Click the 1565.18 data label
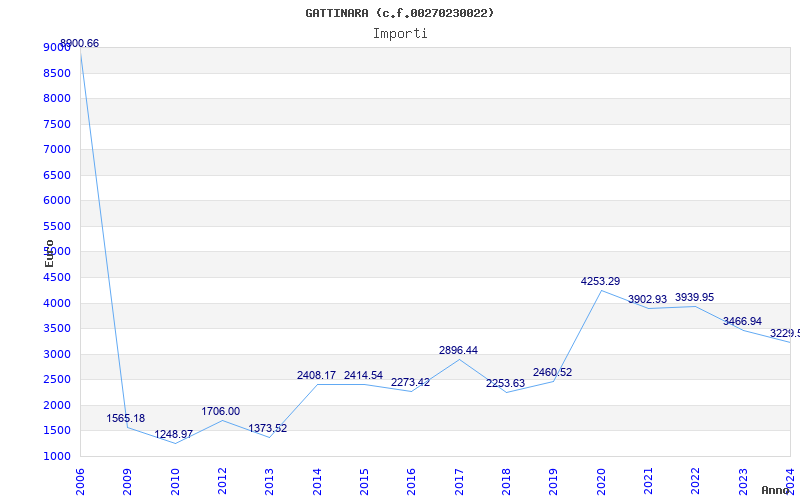This screenshot has width=800, height=500. tap(126, 418)
